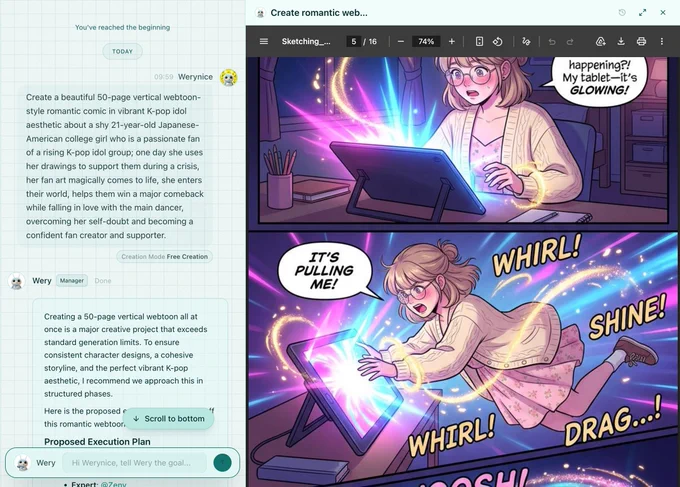Undo the last annotation
The width and height of the screenshot is (680, 487).
552,42
